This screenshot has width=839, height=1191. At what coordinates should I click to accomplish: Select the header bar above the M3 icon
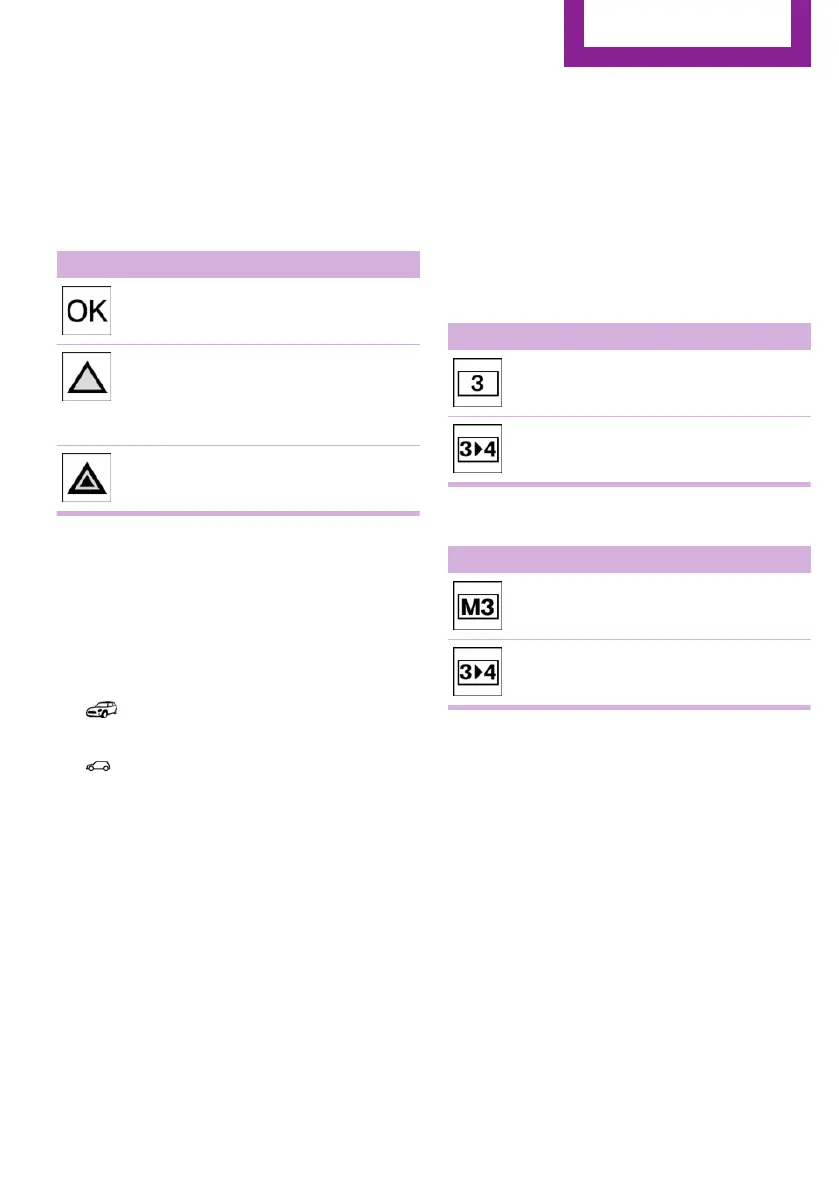pos(628,558)
